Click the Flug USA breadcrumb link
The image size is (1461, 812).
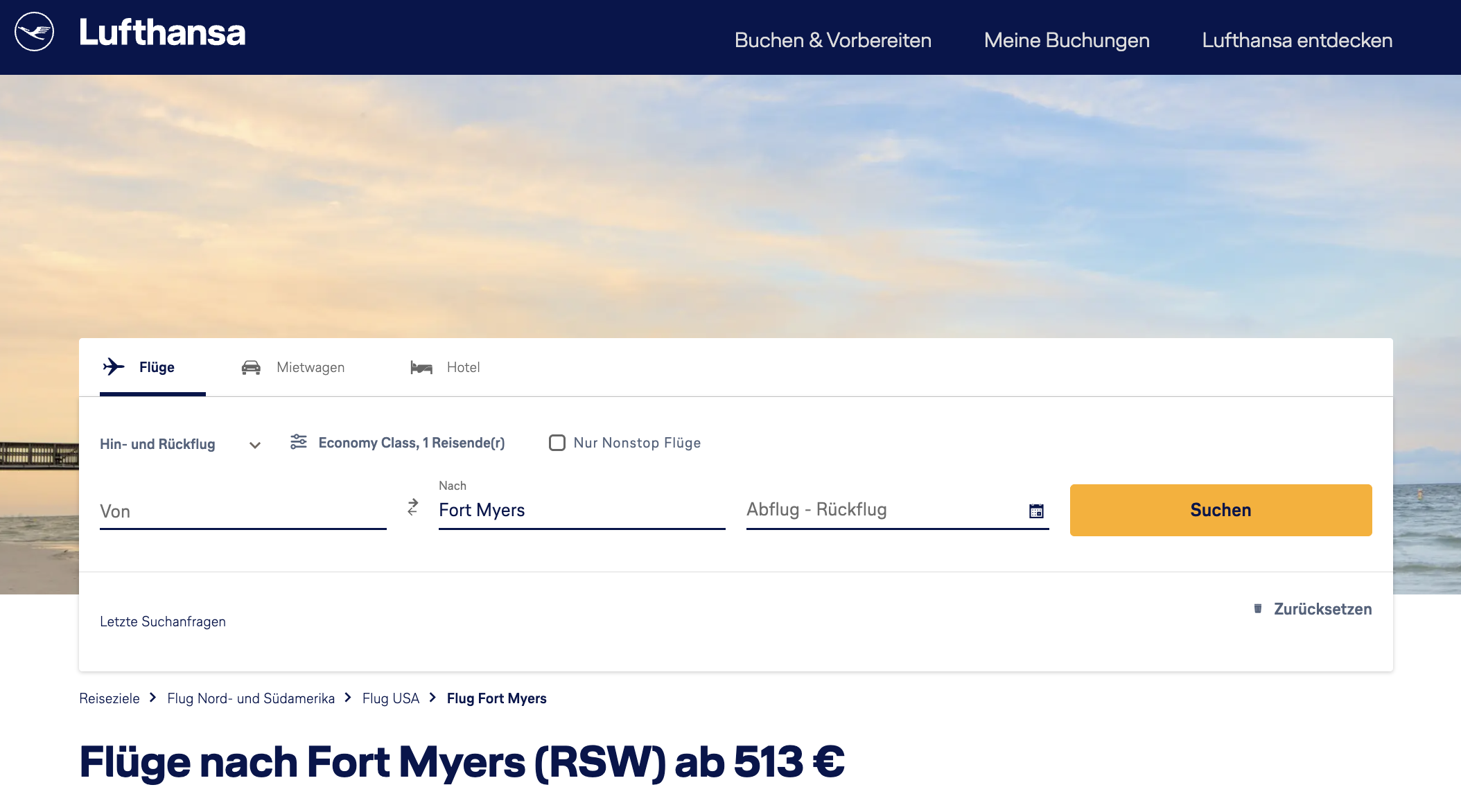click(391, 698)
